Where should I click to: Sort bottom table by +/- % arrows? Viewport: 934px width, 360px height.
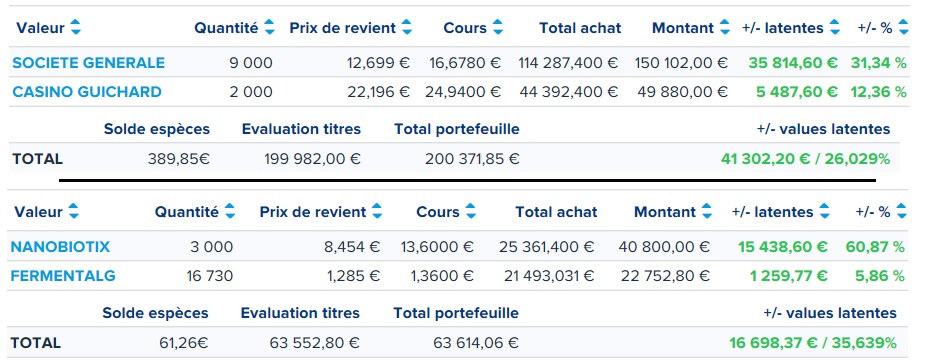coord(901,211)
